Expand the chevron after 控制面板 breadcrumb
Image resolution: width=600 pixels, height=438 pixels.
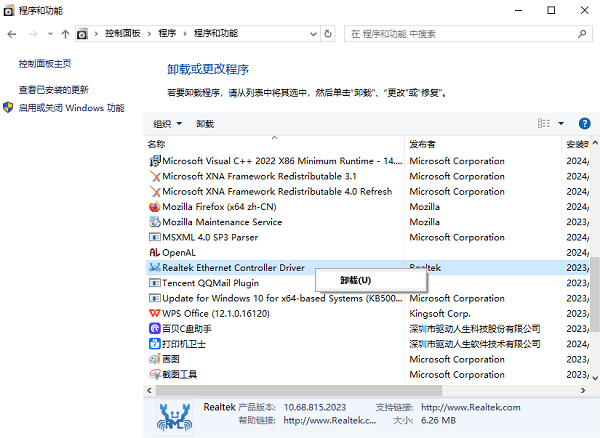tap(149, 34)
